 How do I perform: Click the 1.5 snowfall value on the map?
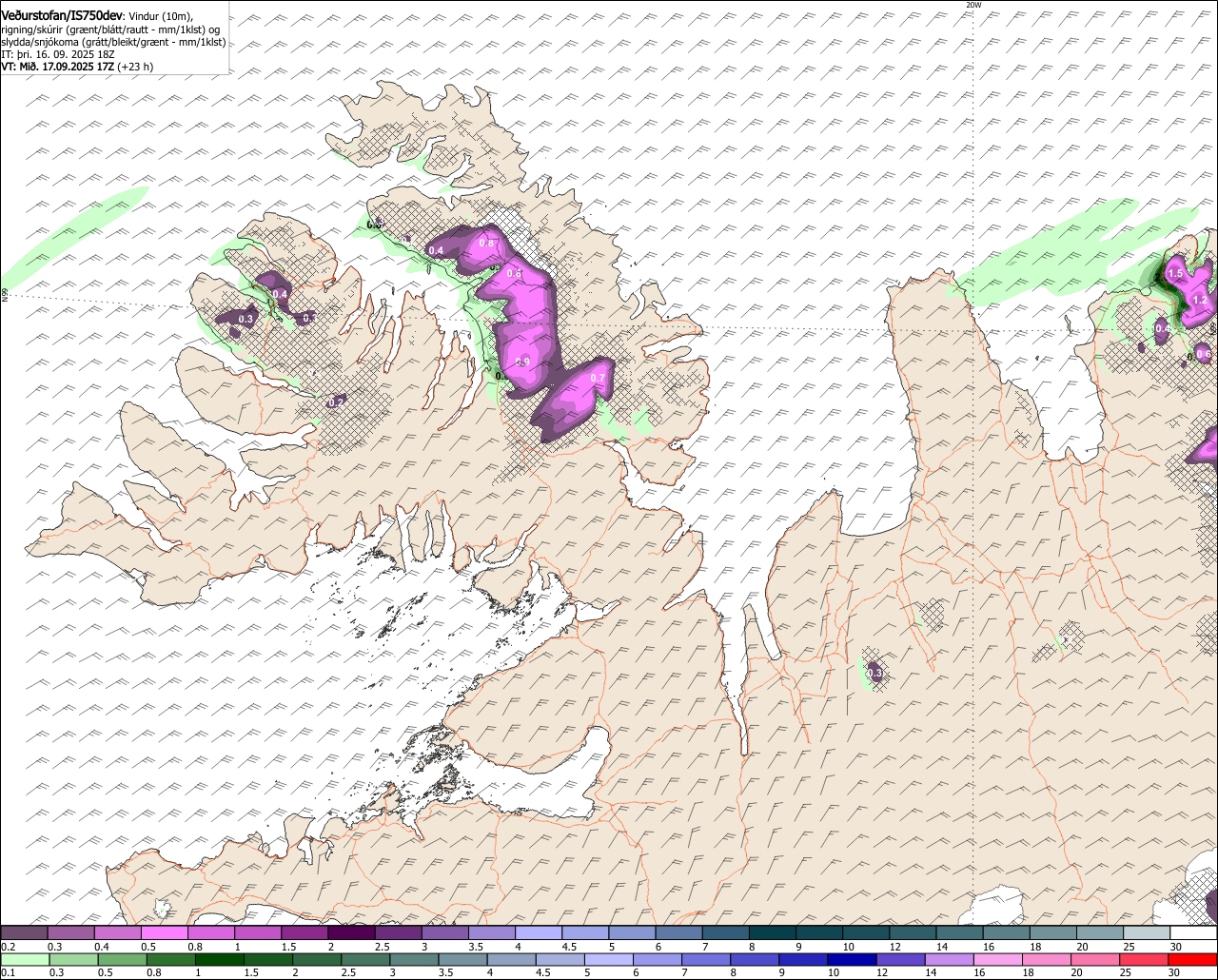pyautogui.click(x=1175, y=274)
